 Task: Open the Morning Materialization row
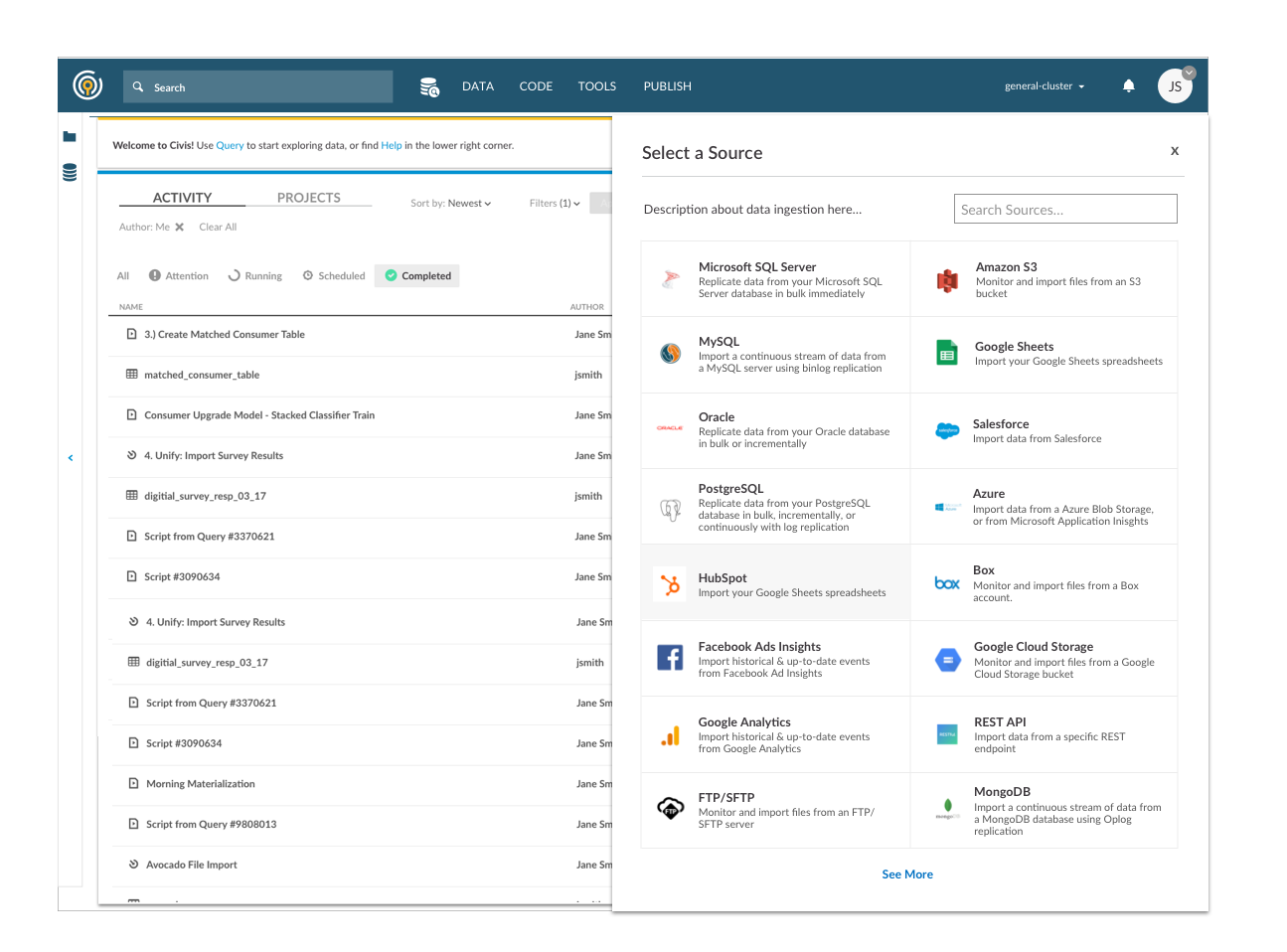360,784
